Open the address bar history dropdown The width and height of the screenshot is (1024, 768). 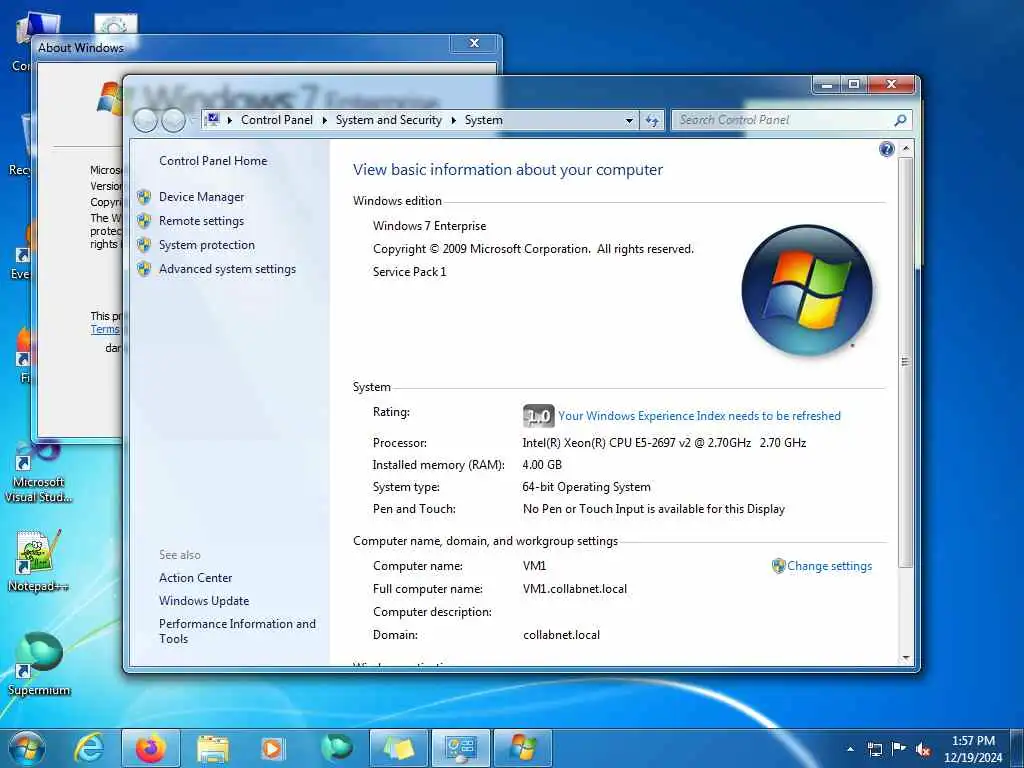(629, 120)
